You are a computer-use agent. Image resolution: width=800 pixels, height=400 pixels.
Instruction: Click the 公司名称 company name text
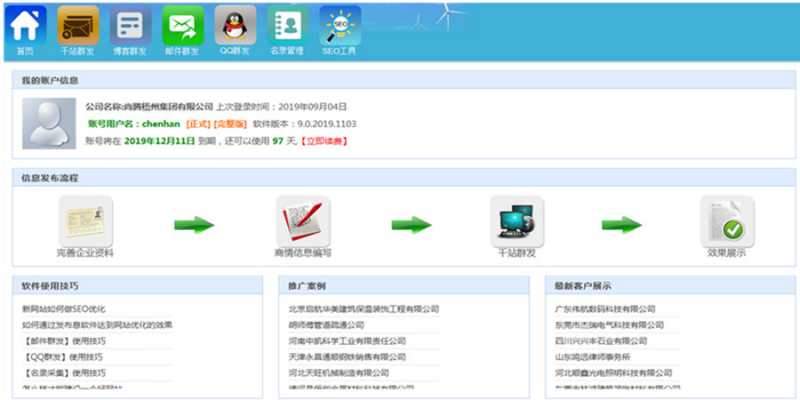(149, 107)
